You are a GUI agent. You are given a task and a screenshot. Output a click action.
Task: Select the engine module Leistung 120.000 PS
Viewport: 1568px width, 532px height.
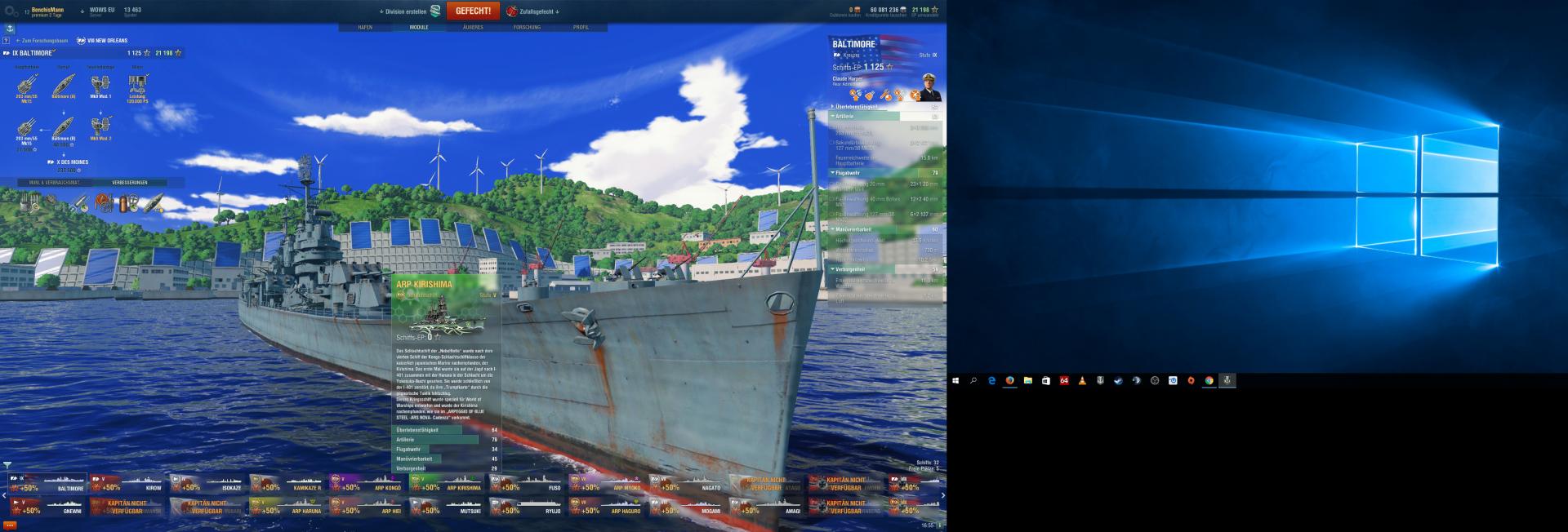[x=137, y=88]
